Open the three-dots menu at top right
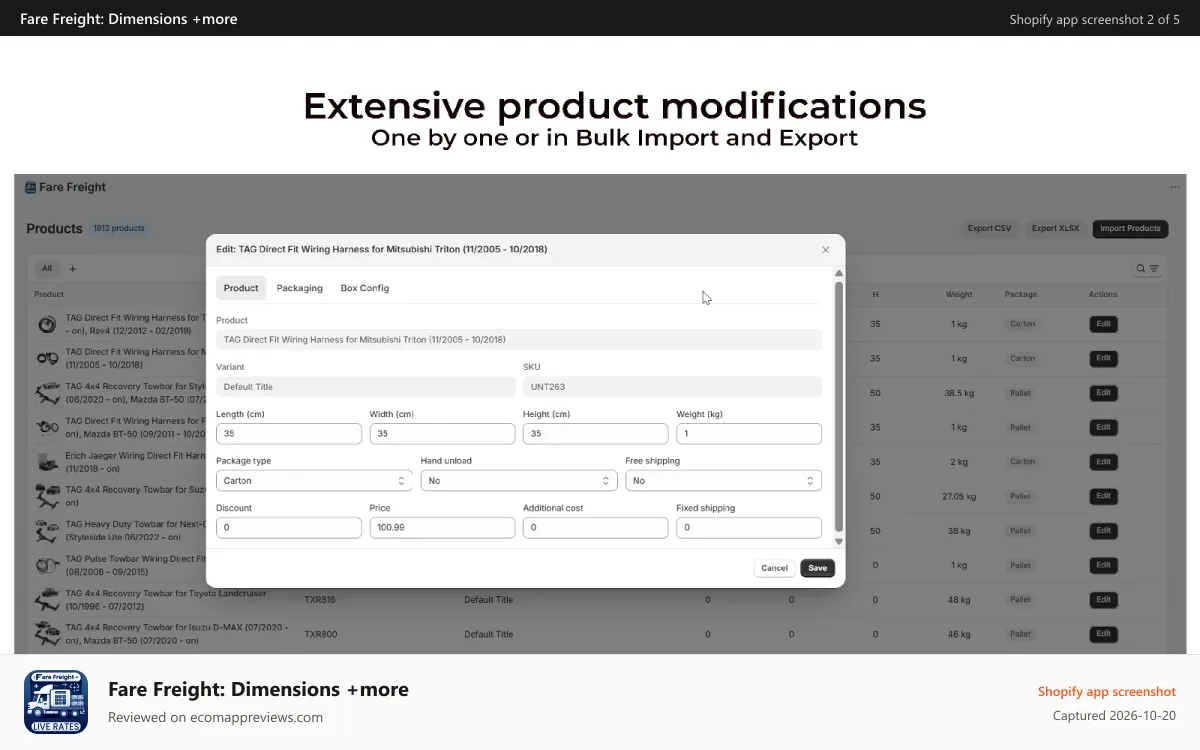The image size is (1200, 750). point(1174,187)
